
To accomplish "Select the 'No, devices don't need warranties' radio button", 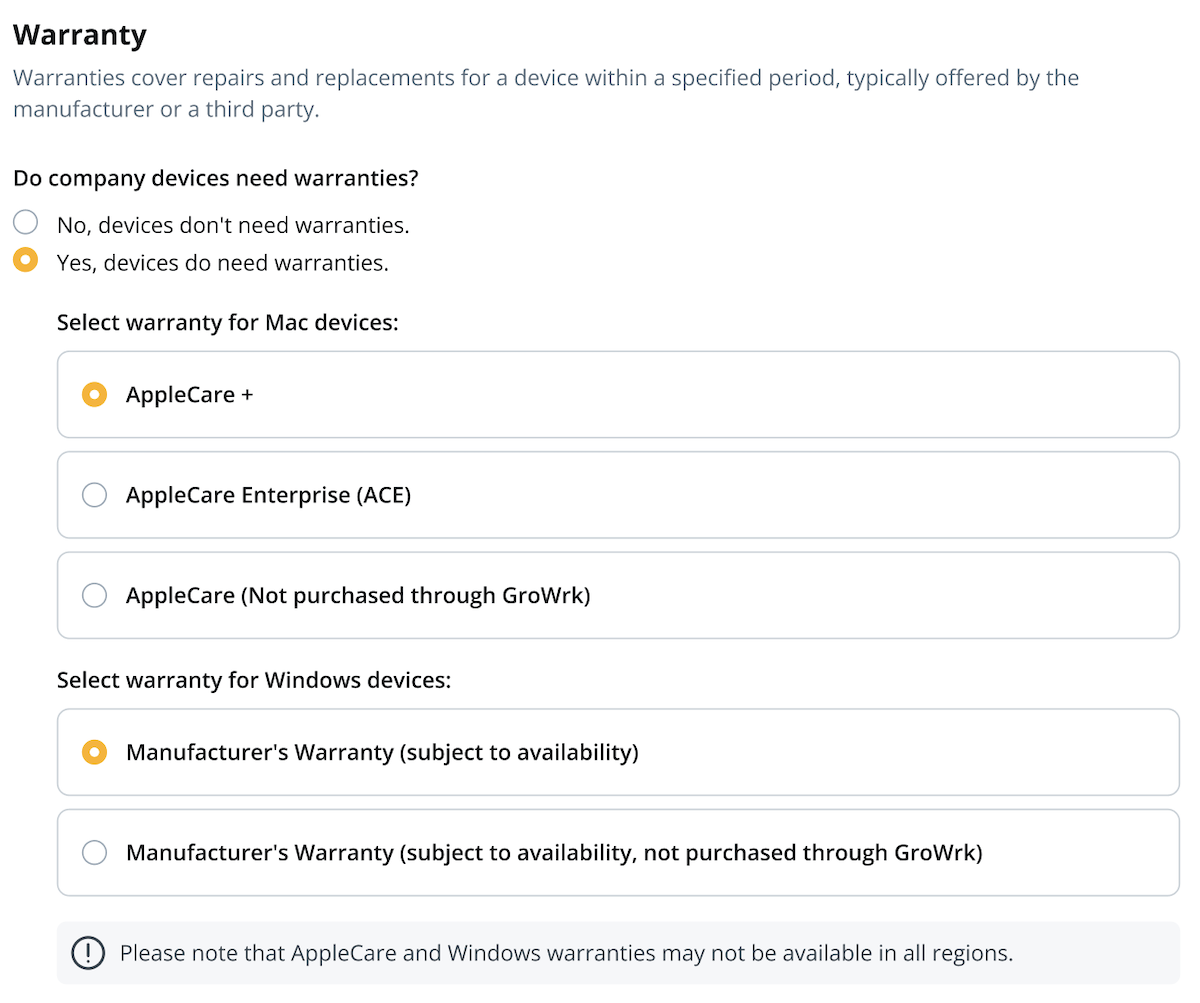I will (x=25, y=222).
